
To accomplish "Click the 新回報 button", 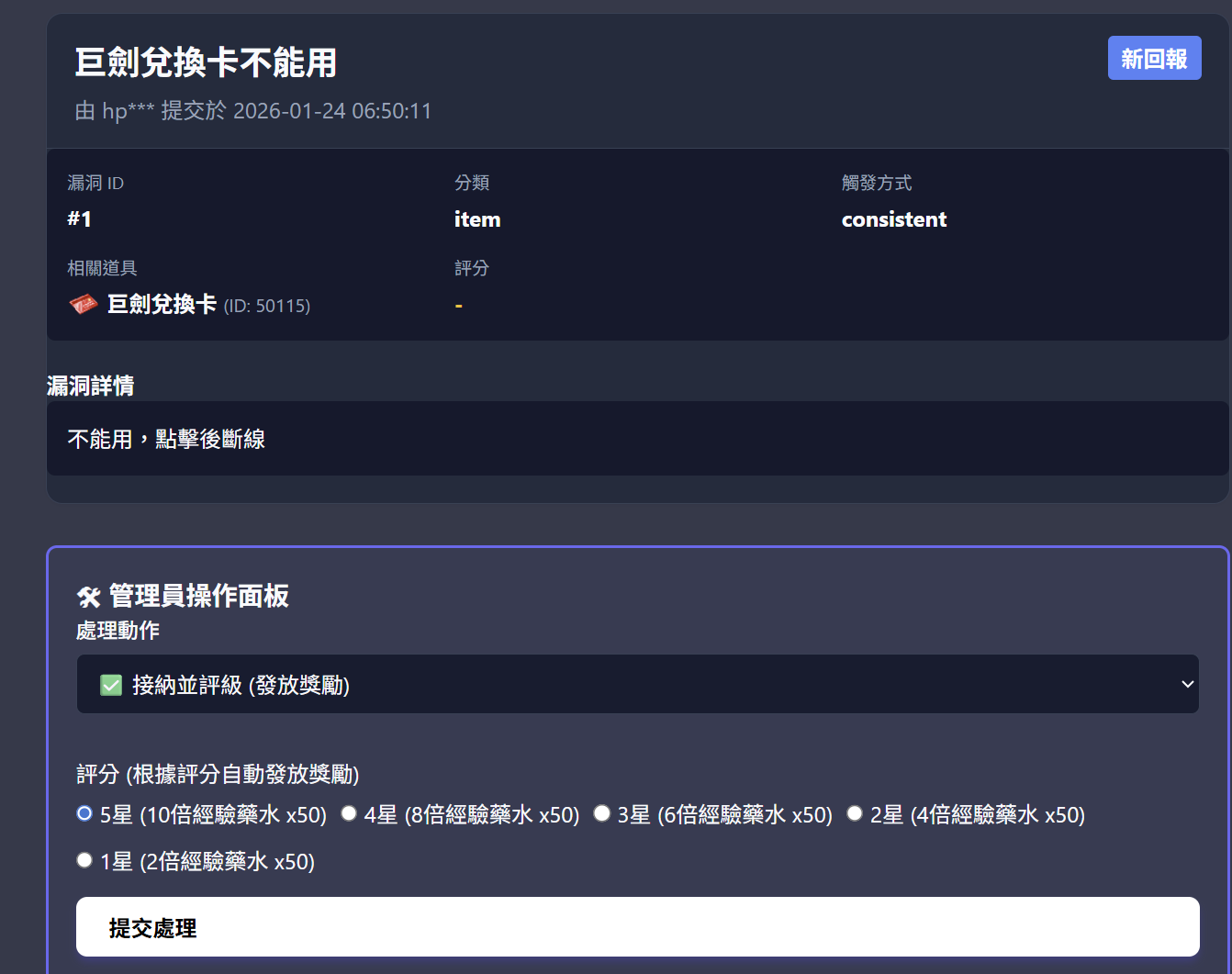I will [1154, 59].
